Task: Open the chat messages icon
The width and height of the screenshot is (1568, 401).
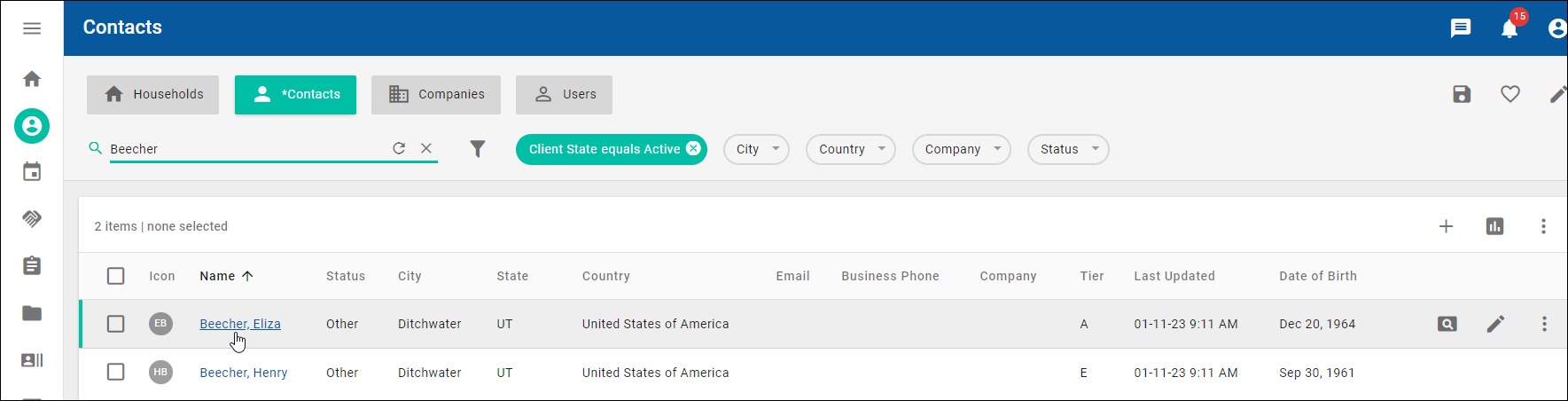Action: 1461,28
